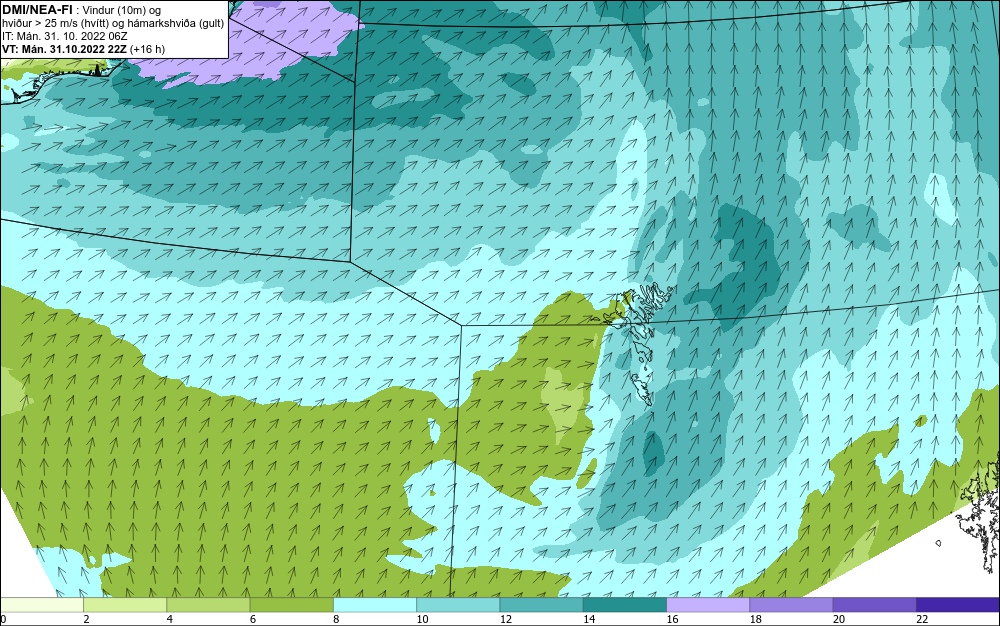This screenshot has height=626, width=1000.
Task: Click the legend scale label '22'
Action: (x=922, y=619)
